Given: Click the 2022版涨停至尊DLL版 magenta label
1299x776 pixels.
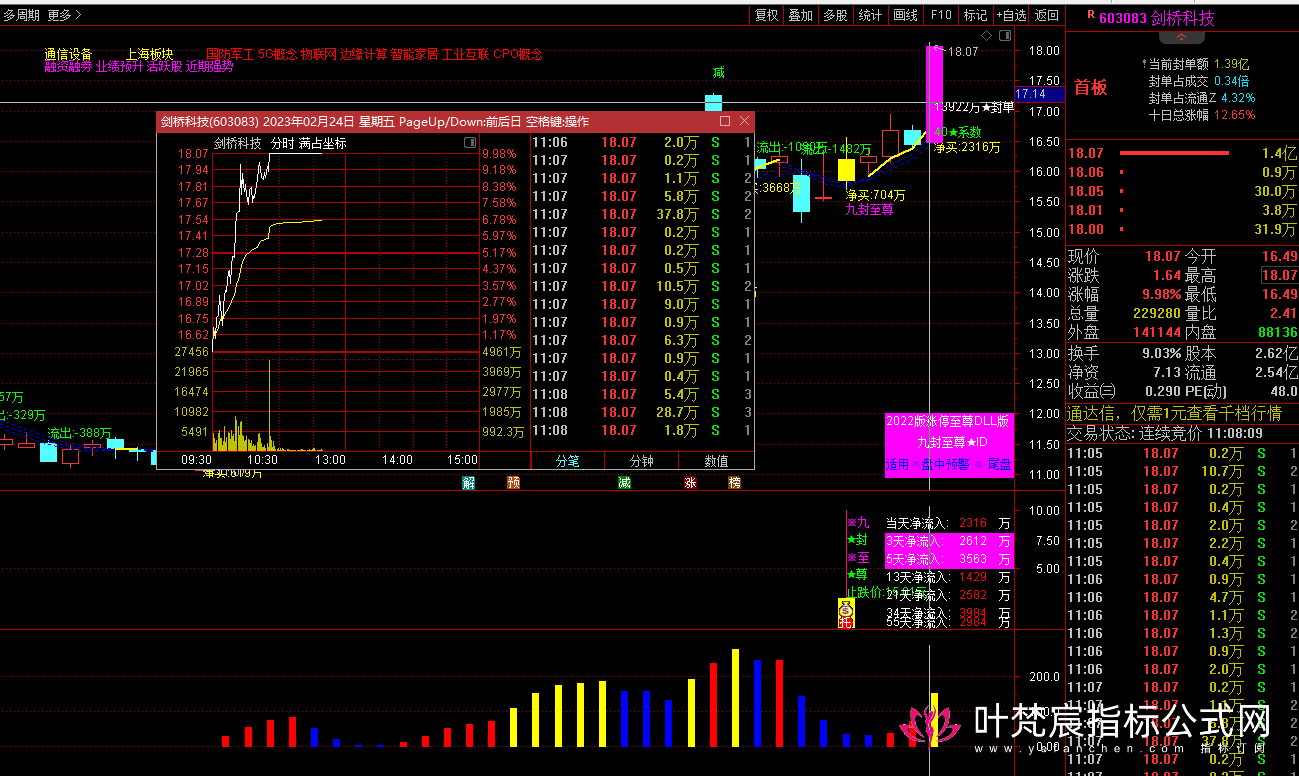Looking at the screenshot, I should point(948,422).
